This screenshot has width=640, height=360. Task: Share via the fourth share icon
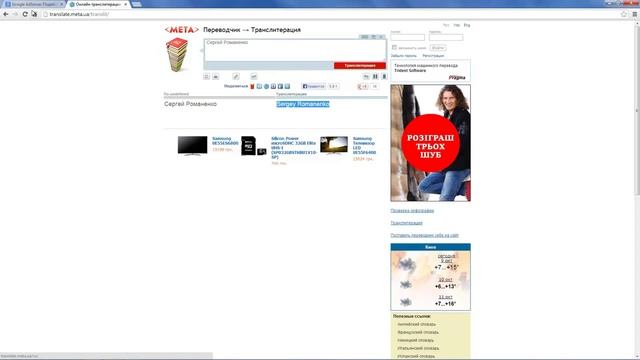273,86
